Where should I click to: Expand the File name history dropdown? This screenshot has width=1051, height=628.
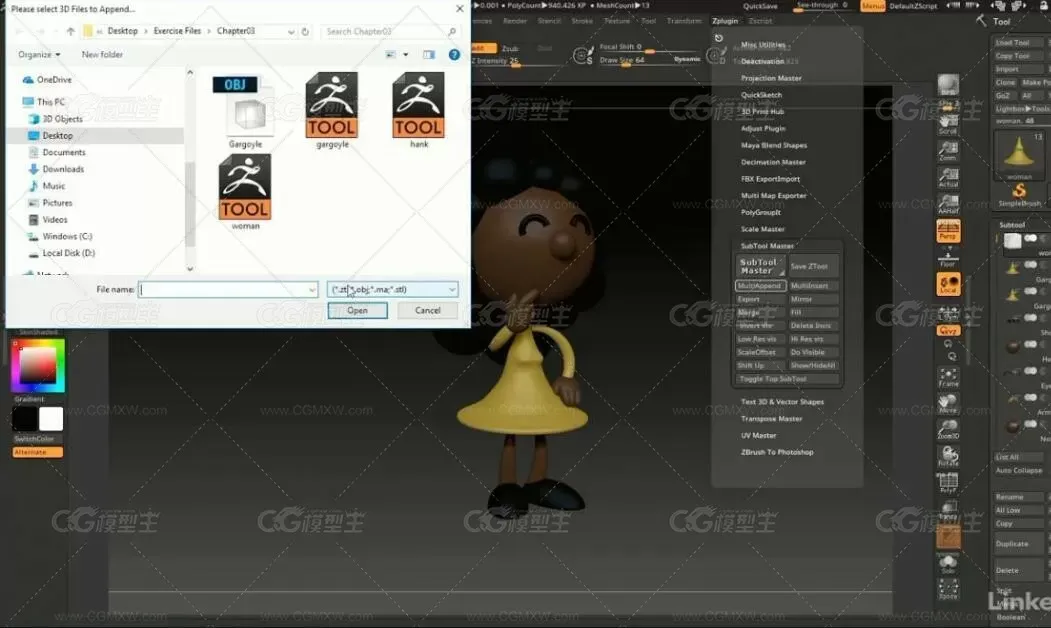point(312,290)
